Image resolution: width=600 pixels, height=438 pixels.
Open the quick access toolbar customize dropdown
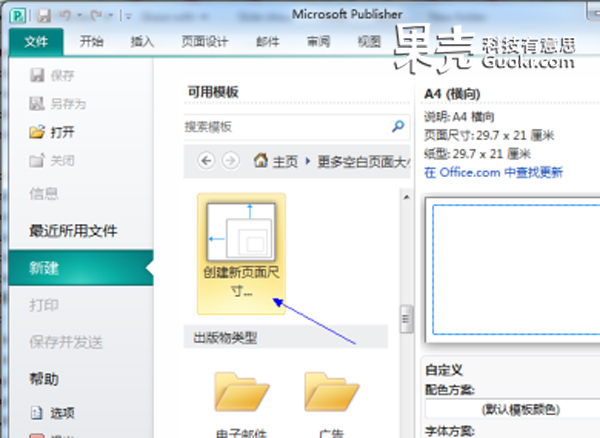click(124, 16)
